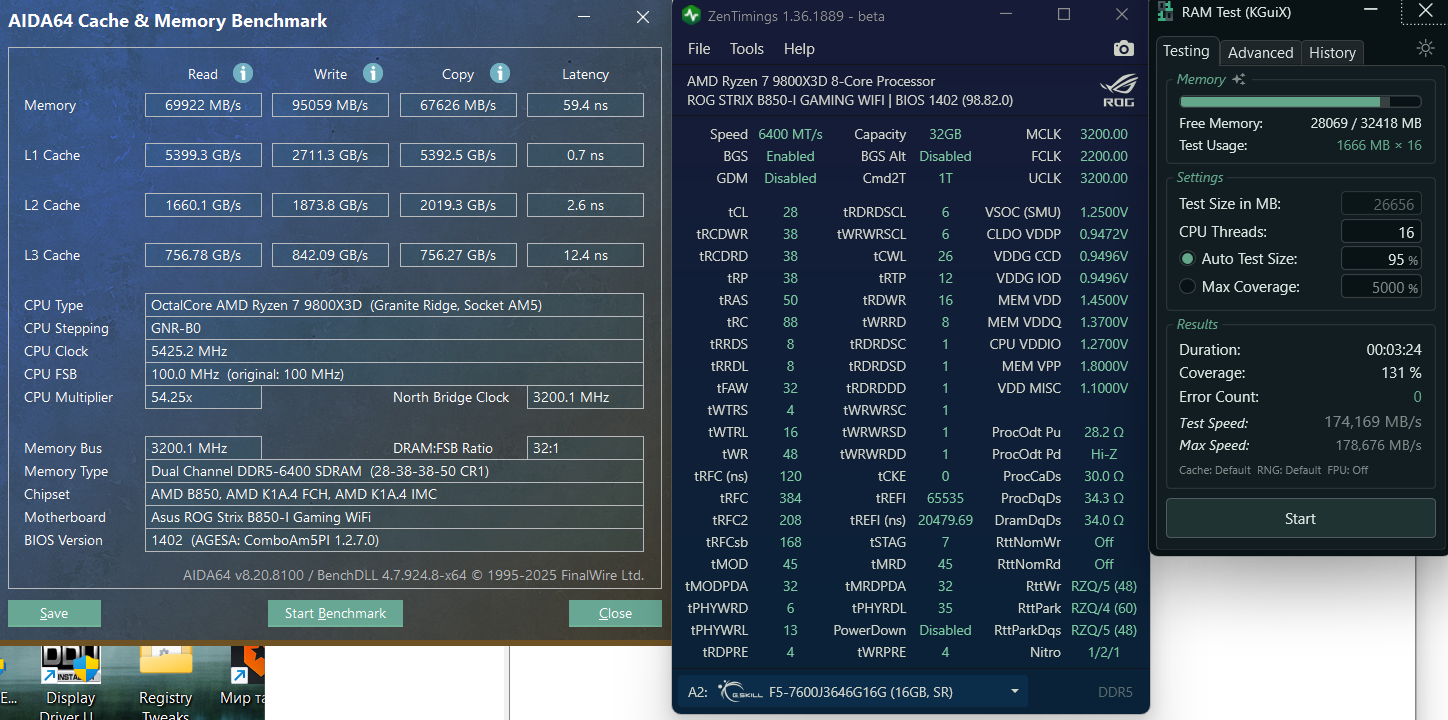Click the Memory Read value 69922 MB/s
Screen dimensions: 1448x720
[x=203, y=105]
